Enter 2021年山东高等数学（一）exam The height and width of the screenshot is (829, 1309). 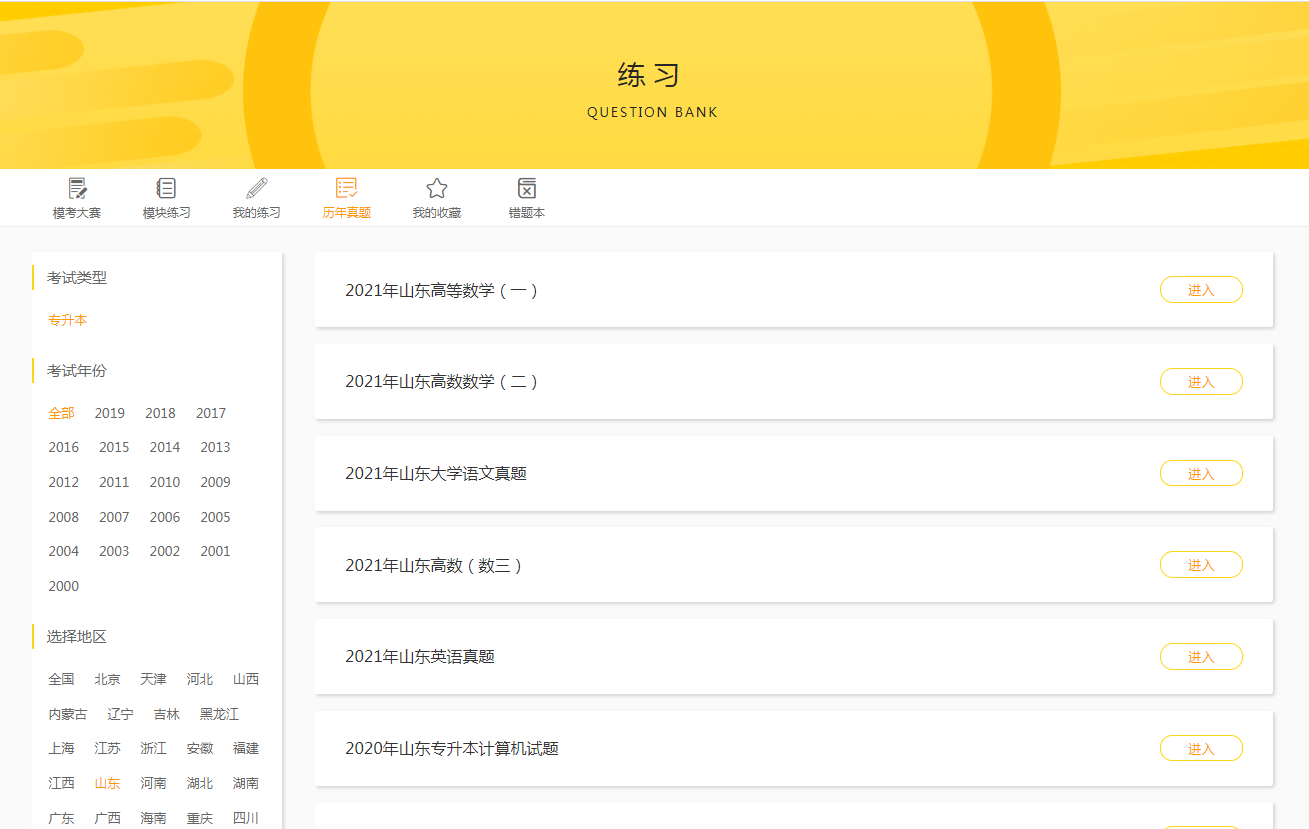pyautogui.click(x=1201, y=290)
